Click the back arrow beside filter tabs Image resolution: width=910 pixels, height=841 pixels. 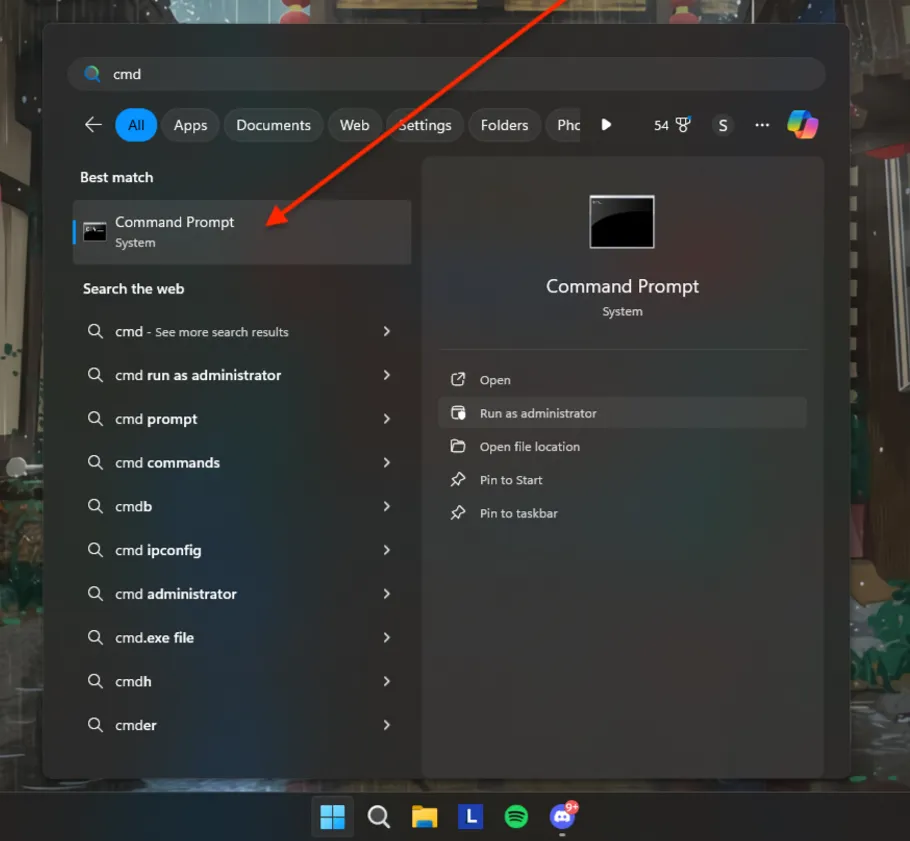93,125
